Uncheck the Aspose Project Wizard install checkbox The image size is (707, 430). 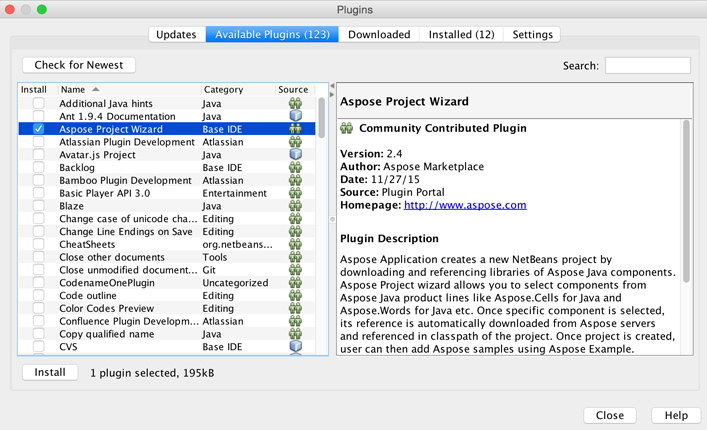pyautogui.click(x=38, y=129)
